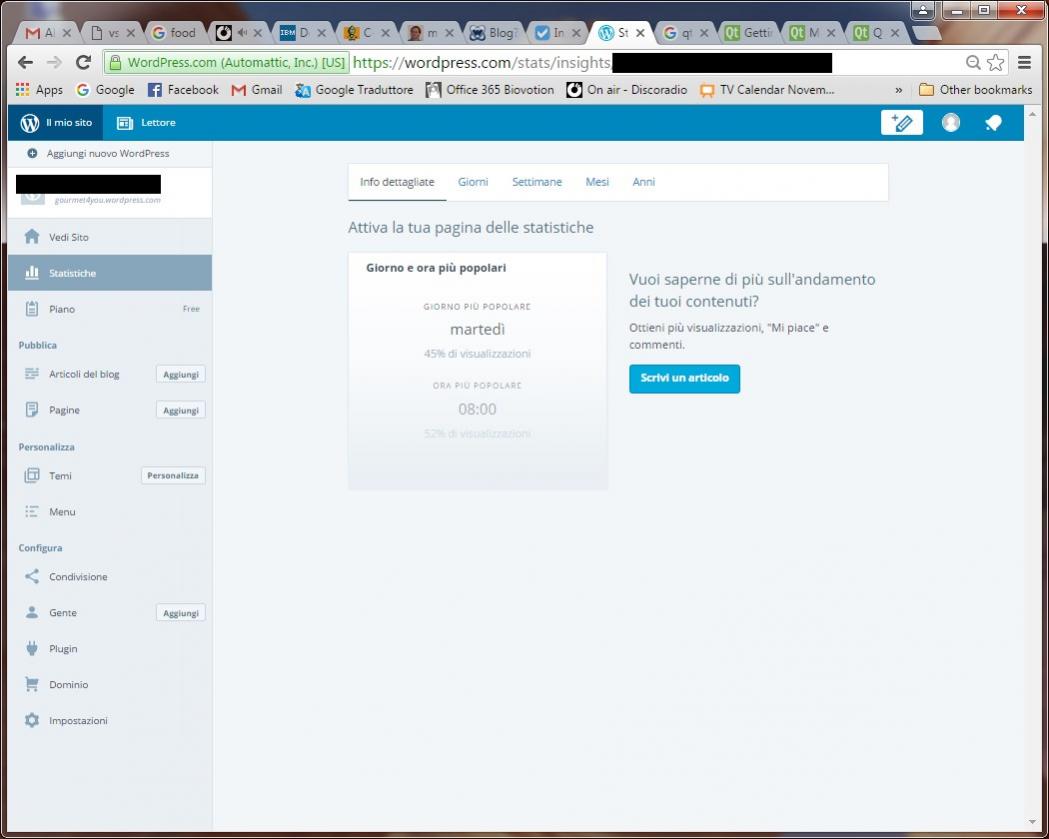
Task: Switch to the Mesi tab
Action: (x=597, y=182)
